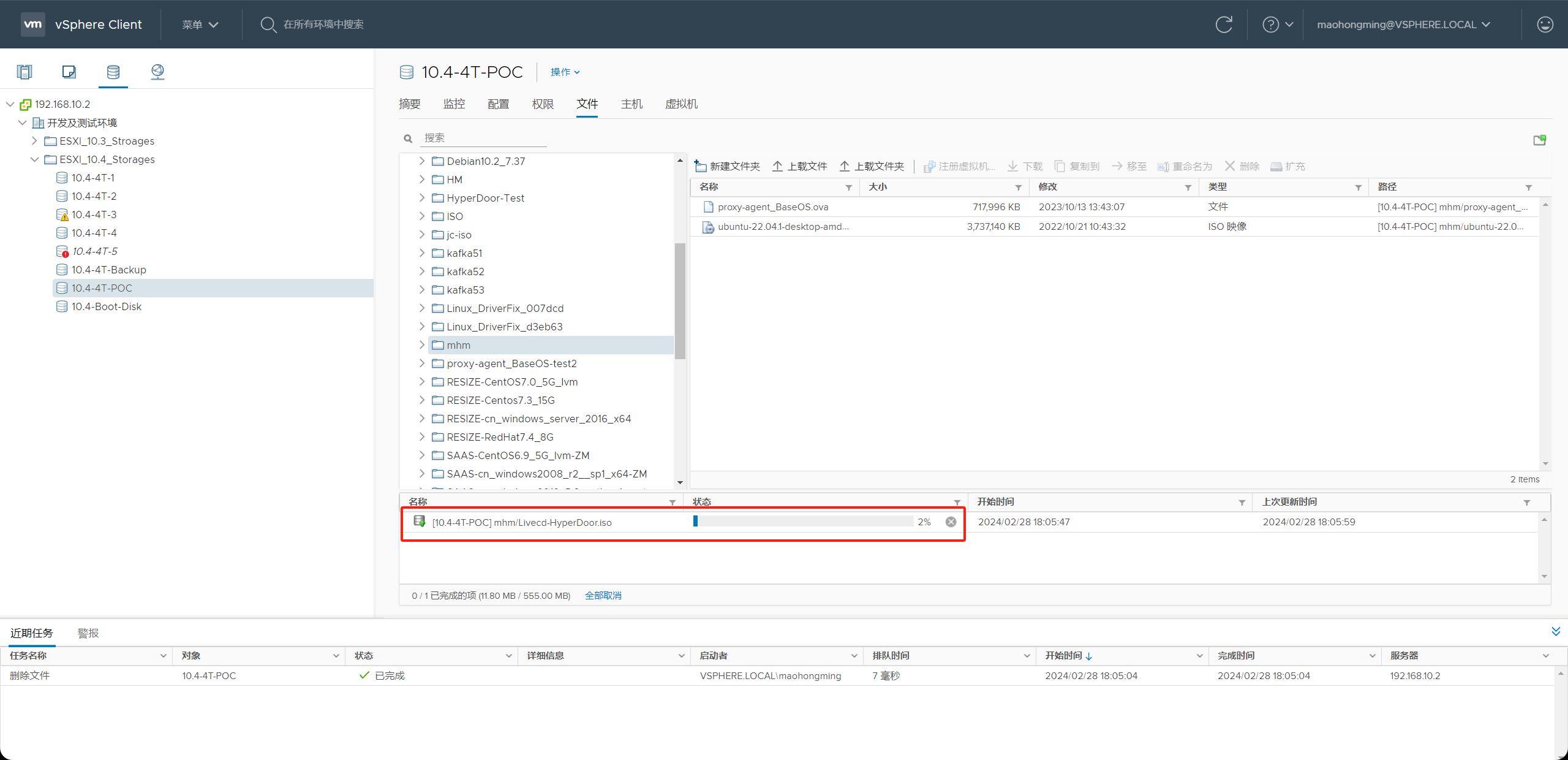Collapse the ESXI_10.4_Storages folder
This screenshot has width=1568, height=760.
pos(34,159)
